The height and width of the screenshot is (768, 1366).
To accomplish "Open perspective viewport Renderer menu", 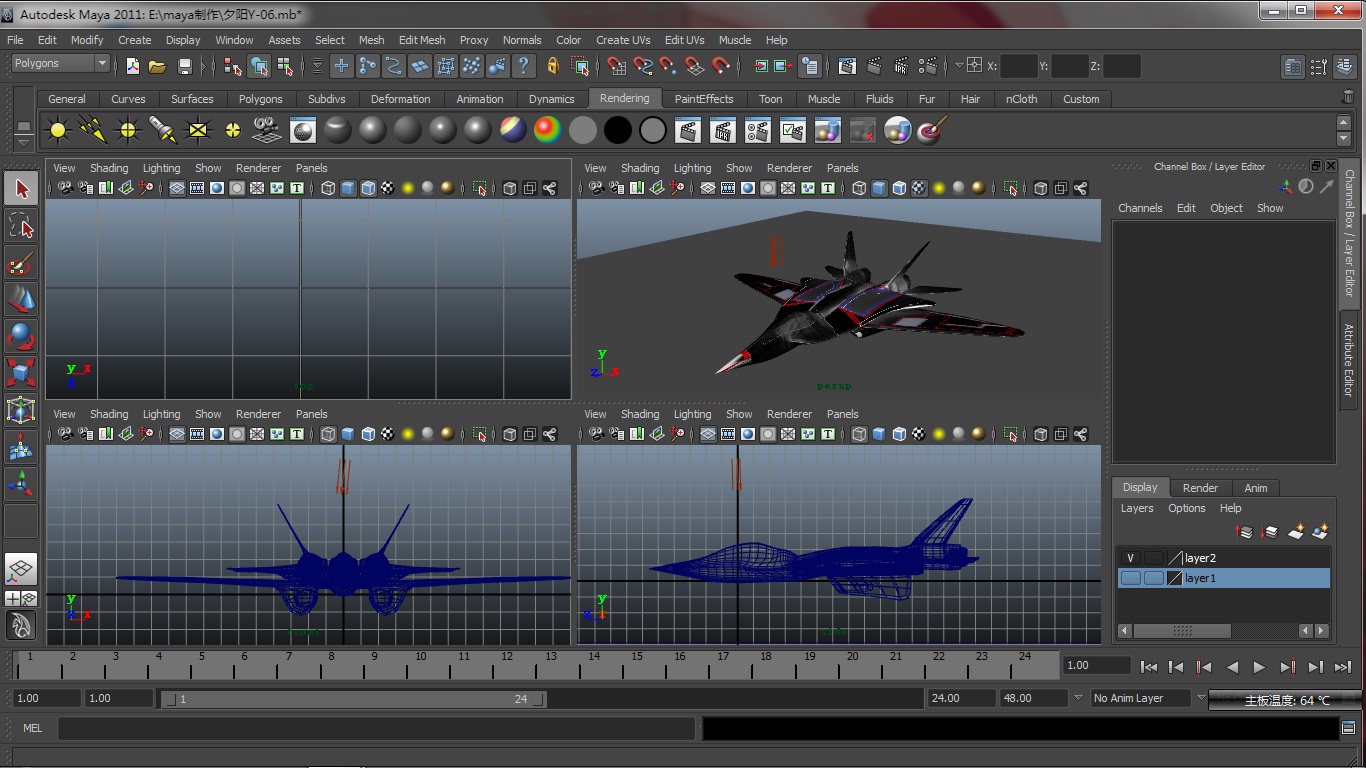I will (789, 168).
